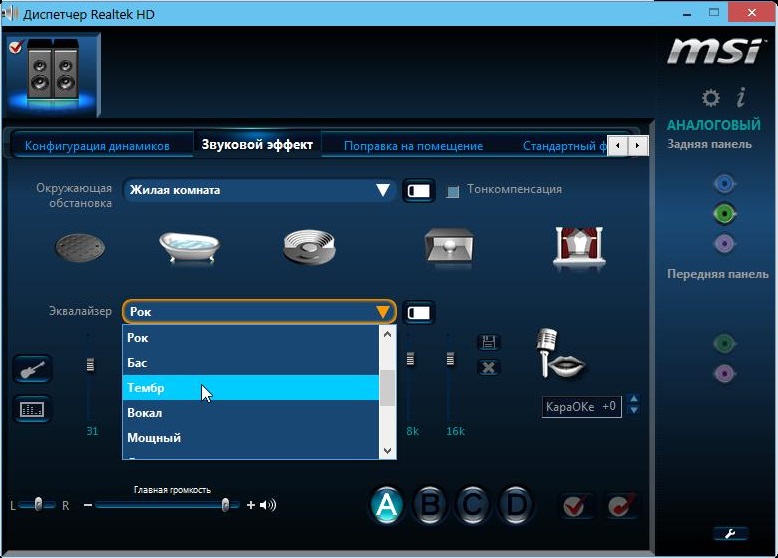Click the 8k equalizer band slider
The width and height of the screenshot is (778, 558).
410,358
